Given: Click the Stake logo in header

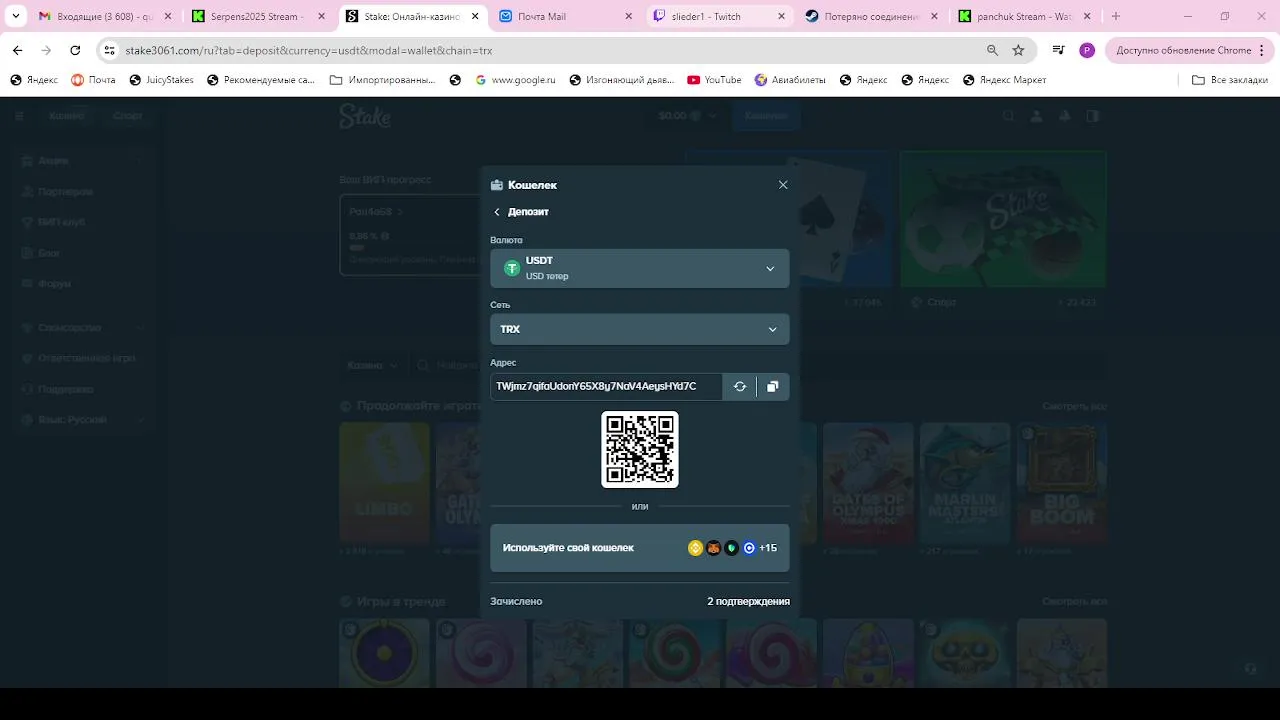Looking at the screenshot, I should point(365,116).
